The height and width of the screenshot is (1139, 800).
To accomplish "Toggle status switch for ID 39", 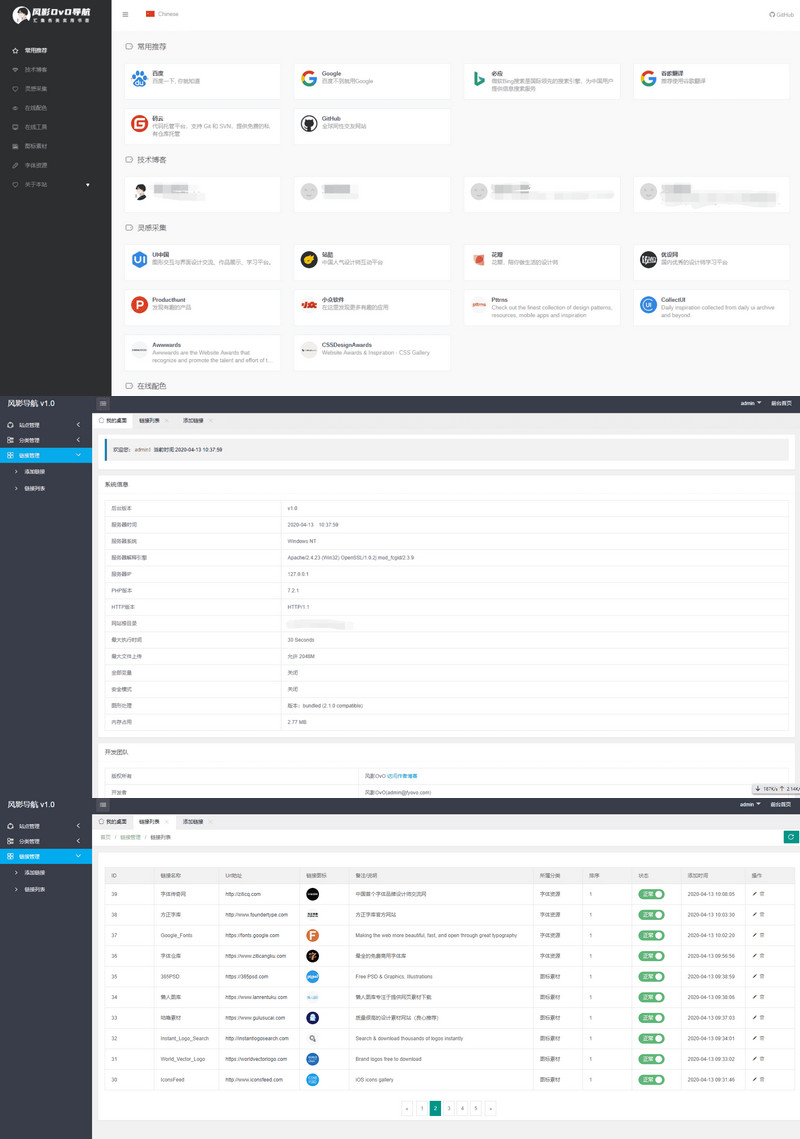I will 651,894.
